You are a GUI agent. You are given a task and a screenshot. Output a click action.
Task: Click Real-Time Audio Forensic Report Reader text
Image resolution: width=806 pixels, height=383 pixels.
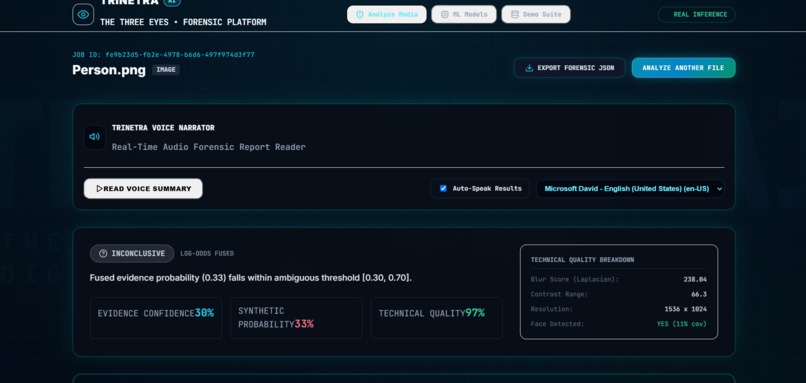209,147
